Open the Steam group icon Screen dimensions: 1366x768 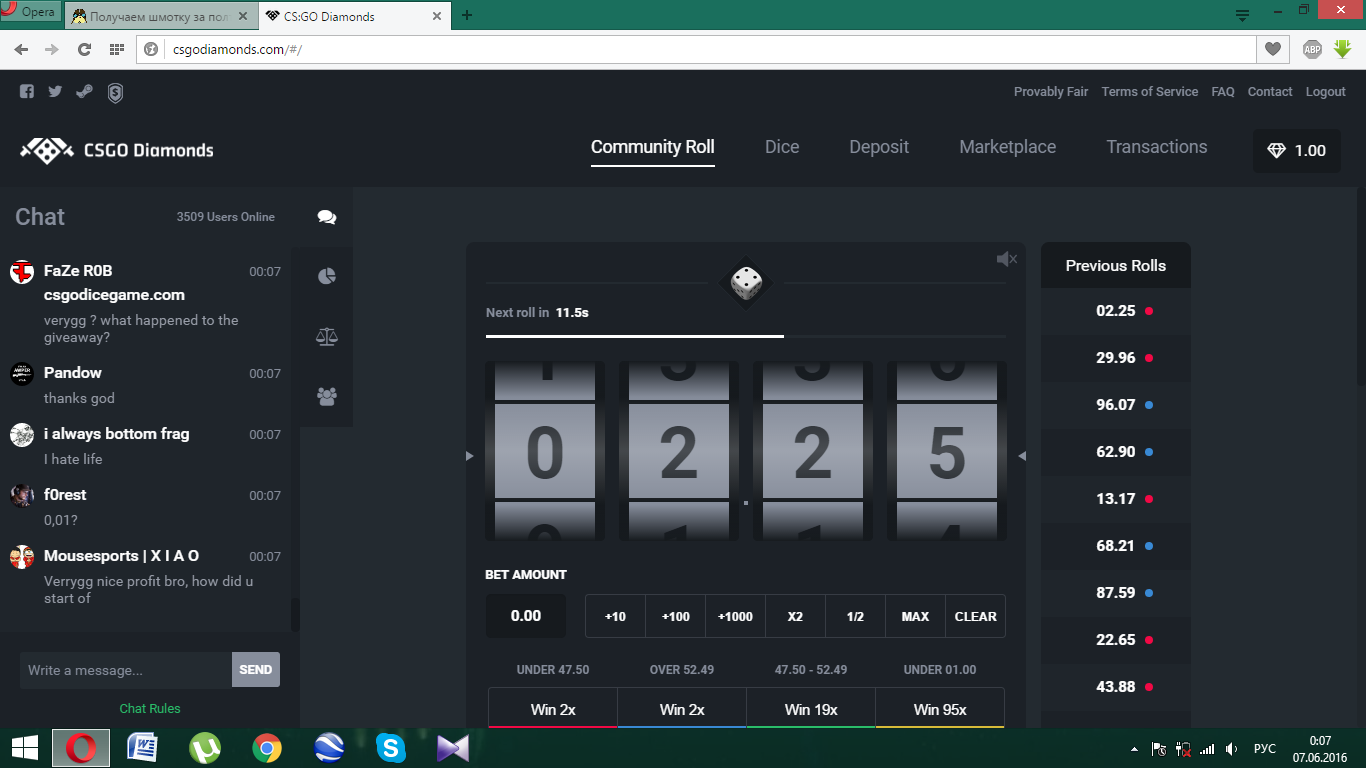85,91
